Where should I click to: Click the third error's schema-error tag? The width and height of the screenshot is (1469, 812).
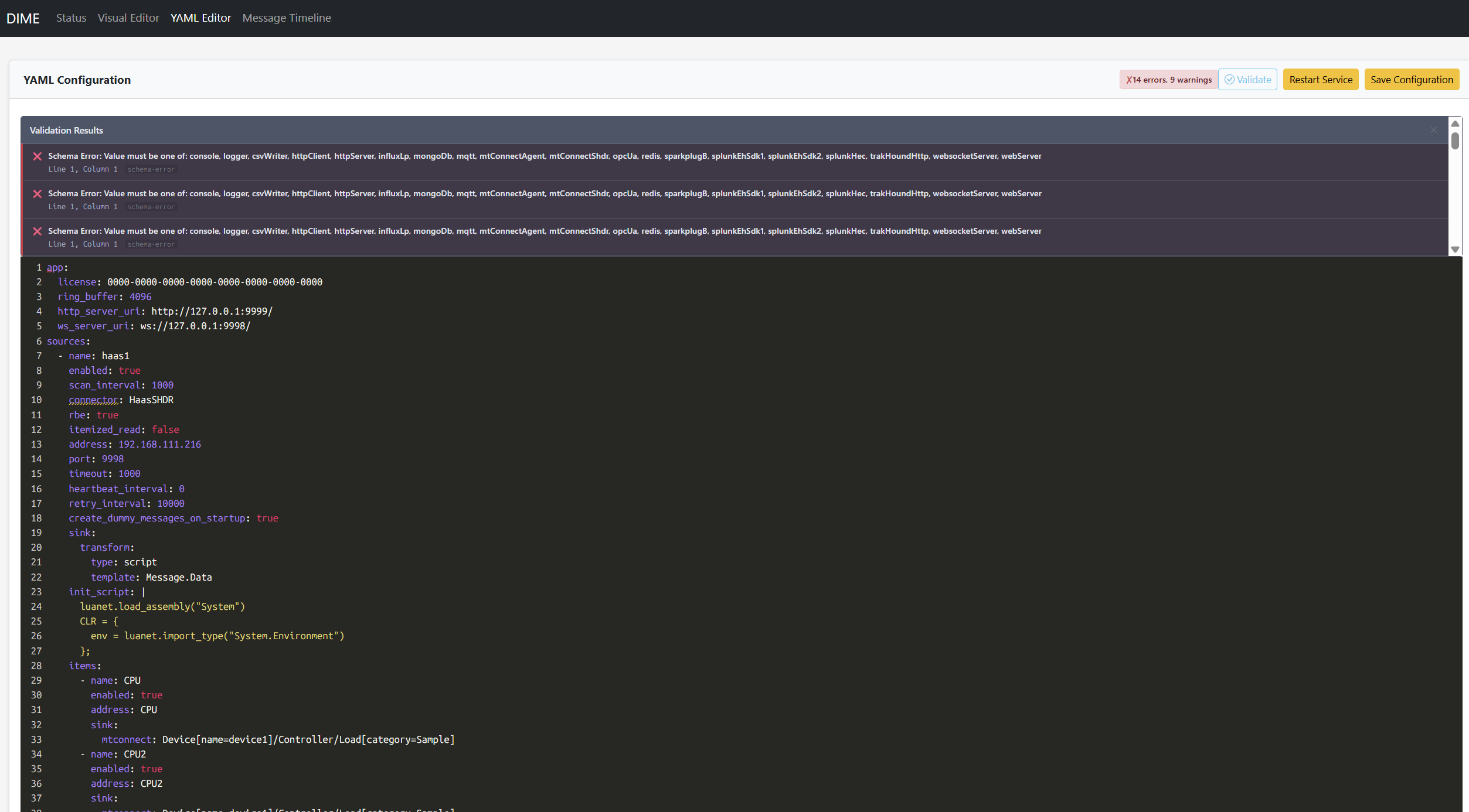pos(151,244)
